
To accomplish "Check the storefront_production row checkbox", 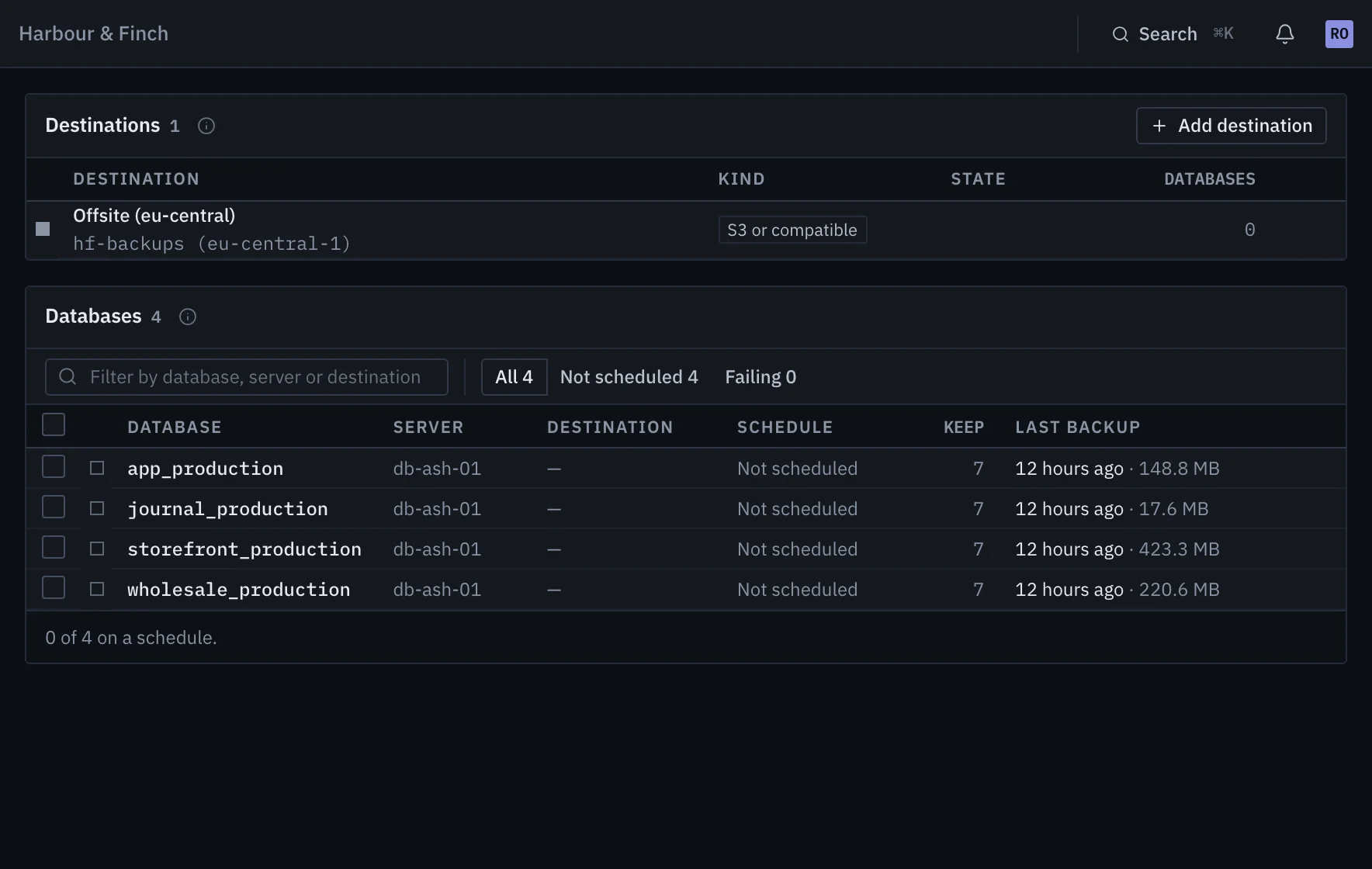I will [54, 548].
